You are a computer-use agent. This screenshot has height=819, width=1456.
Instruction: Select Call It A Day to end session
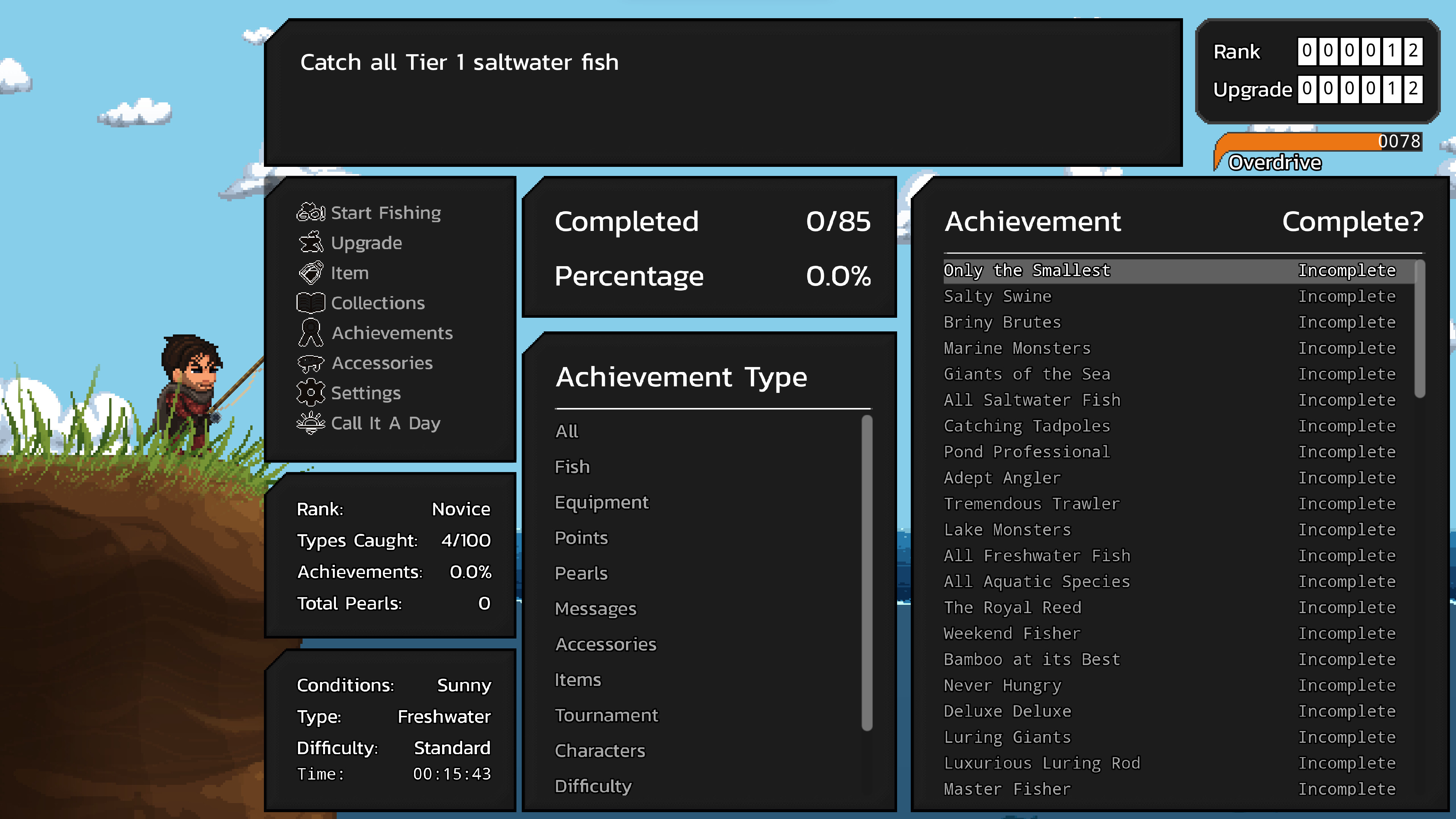[x=386, y=423]
